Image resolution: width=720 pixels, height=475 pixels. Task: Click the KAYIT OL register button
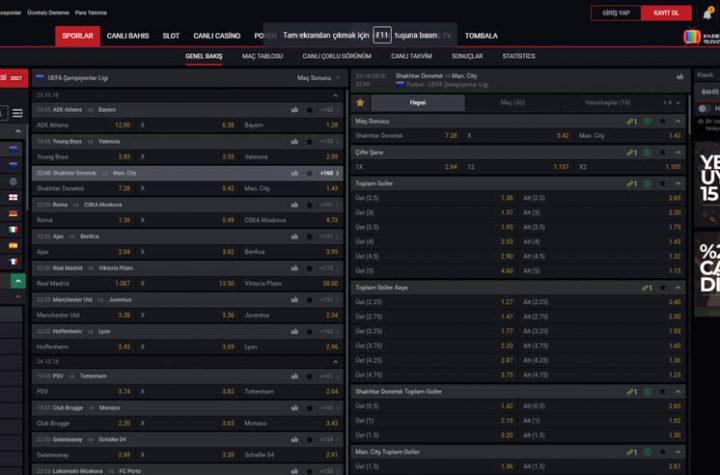tap(666, 13)
